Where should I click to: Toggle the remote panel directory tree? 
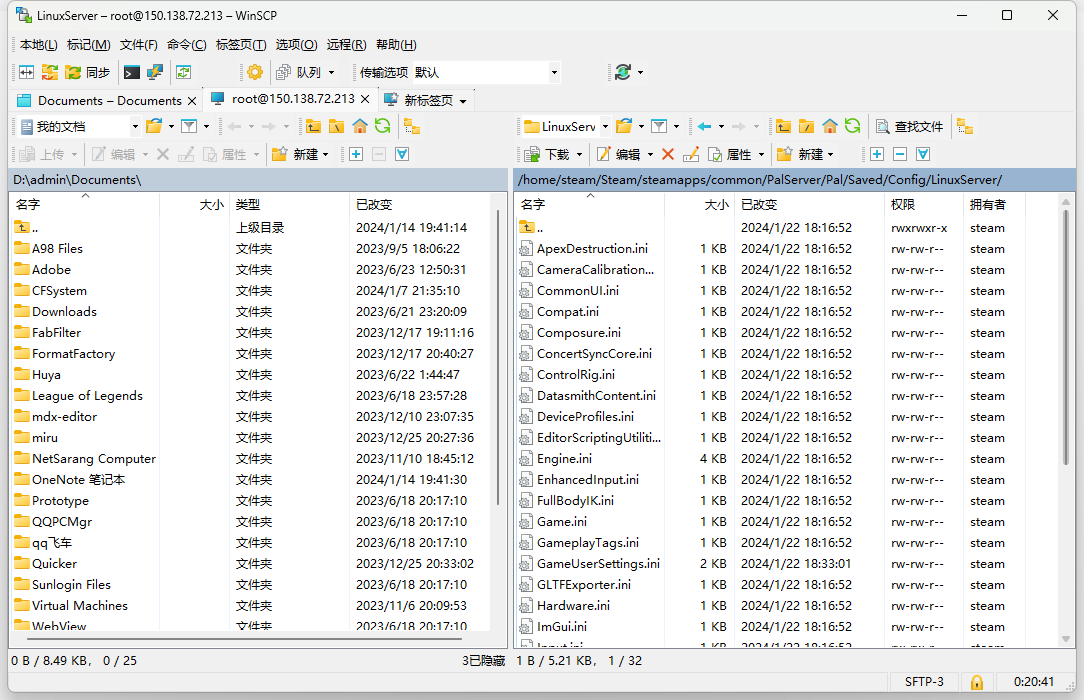pyautogui.click(x=965, y=126)
